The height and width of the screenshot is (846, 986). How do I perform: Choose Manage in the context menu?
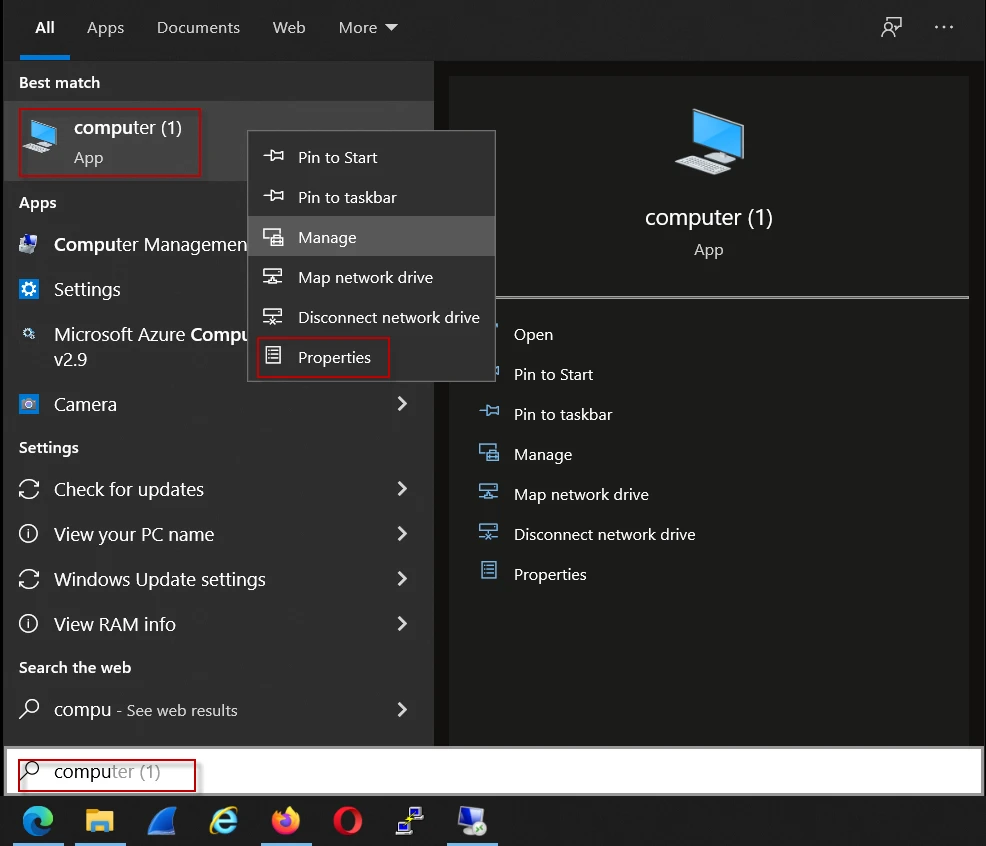[372, 237]
